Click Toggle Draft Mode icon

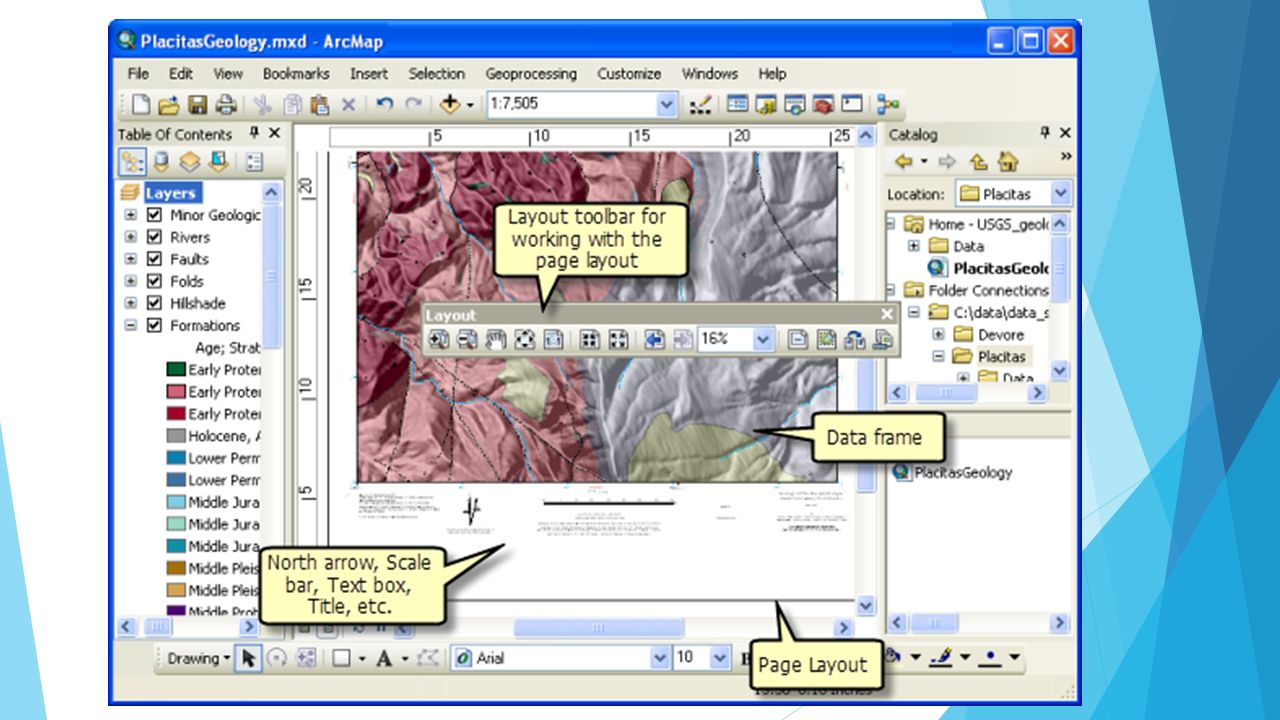797,340
